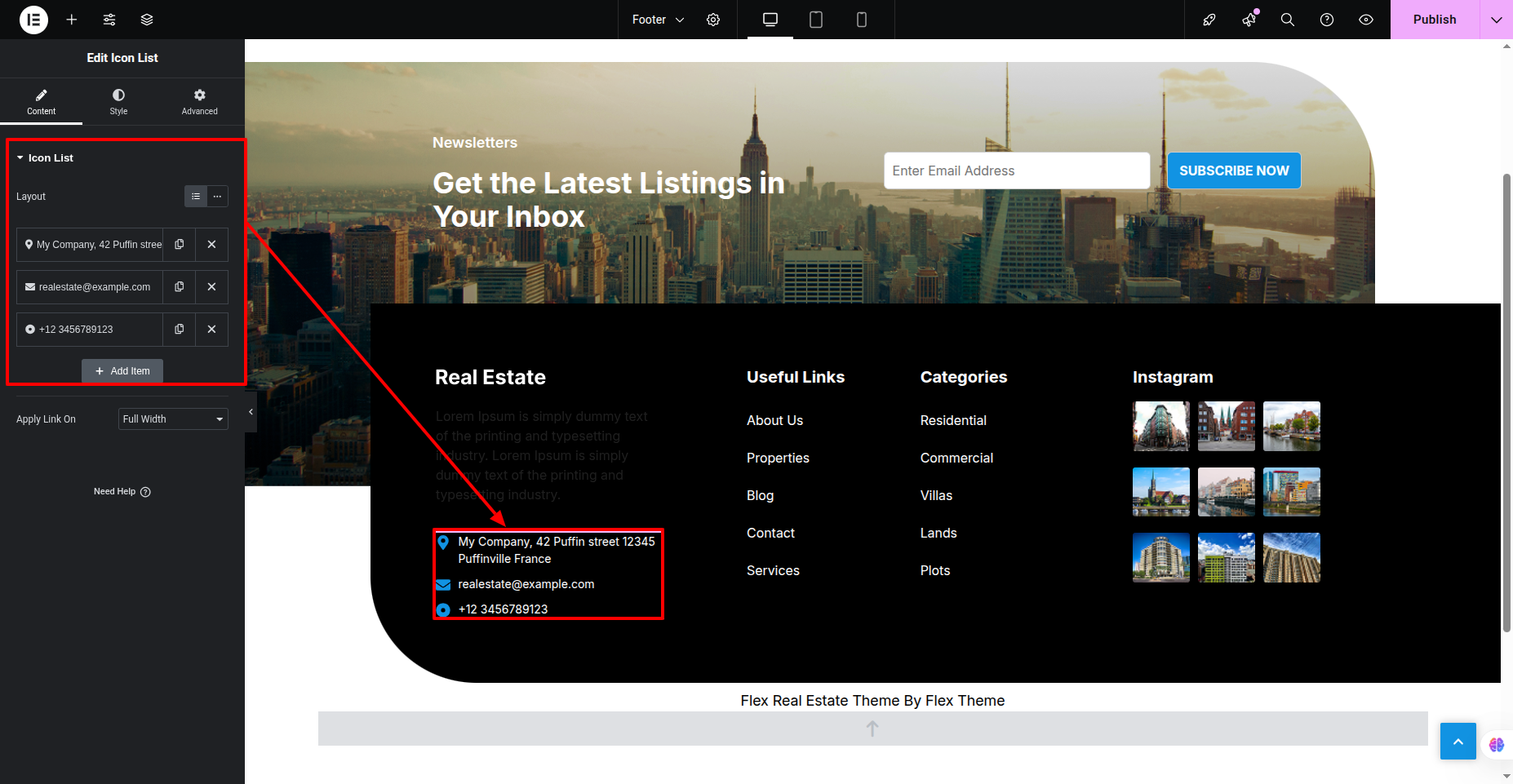This screenshot has width=1513, height=784.
Task: Open Footer page settings gear icon
Action: click(713, 20)
